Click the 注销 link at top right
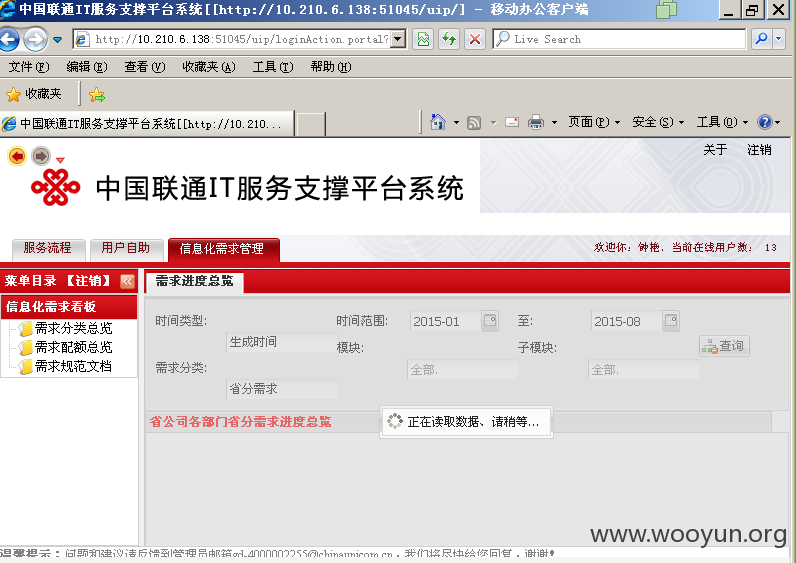 coord(759,150)
